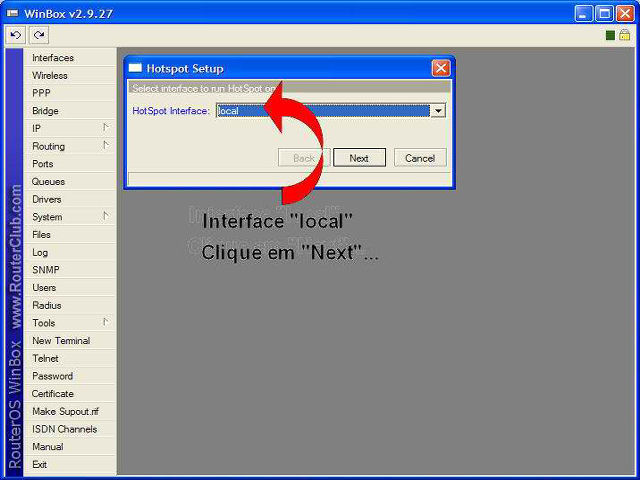Open the PPP menu item
The height and width of the screenshot is (480, 640).
click(70, 93)
